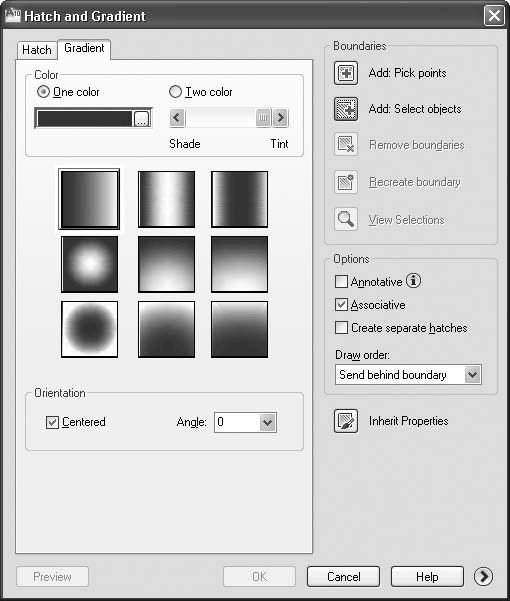Click the Inherit Properties icon
Screen dimensions: 510x601
point(346,421)
